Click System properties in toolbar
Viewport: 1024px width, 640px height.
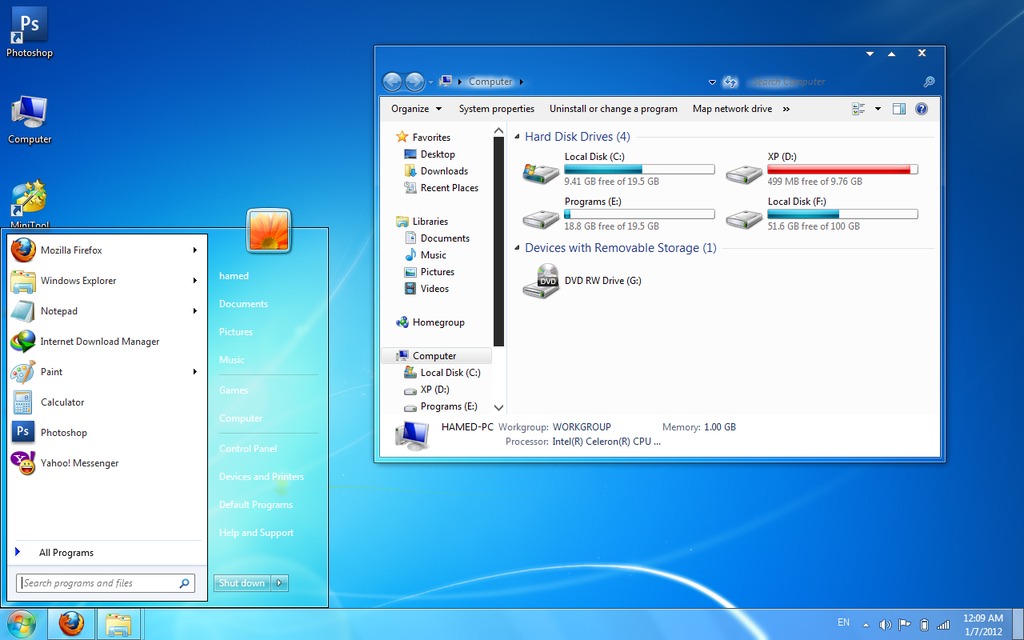[x=496, y=109]
